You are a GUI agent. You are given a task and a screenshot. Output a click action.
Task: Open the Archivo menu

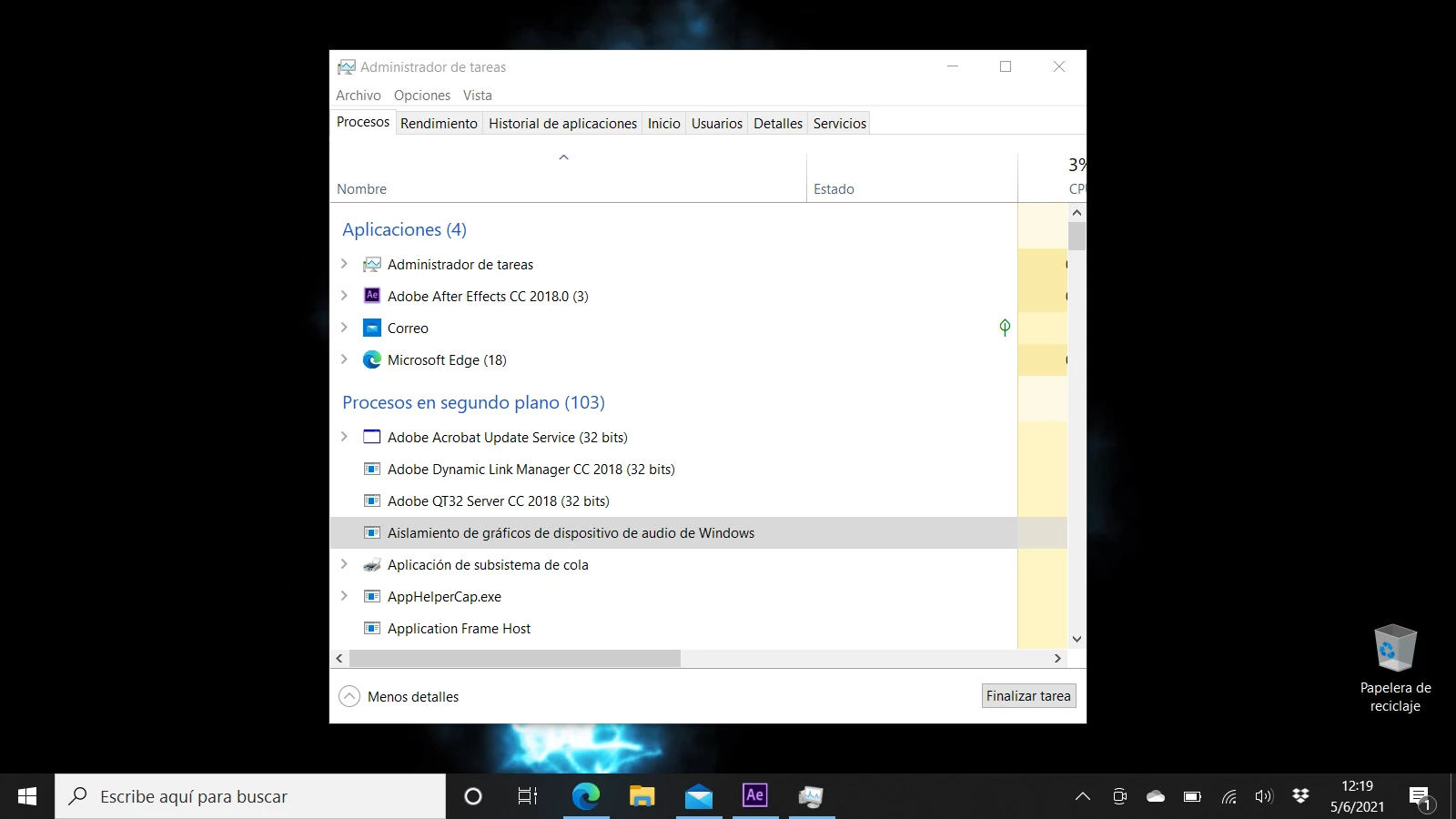[x=359, y=96]
